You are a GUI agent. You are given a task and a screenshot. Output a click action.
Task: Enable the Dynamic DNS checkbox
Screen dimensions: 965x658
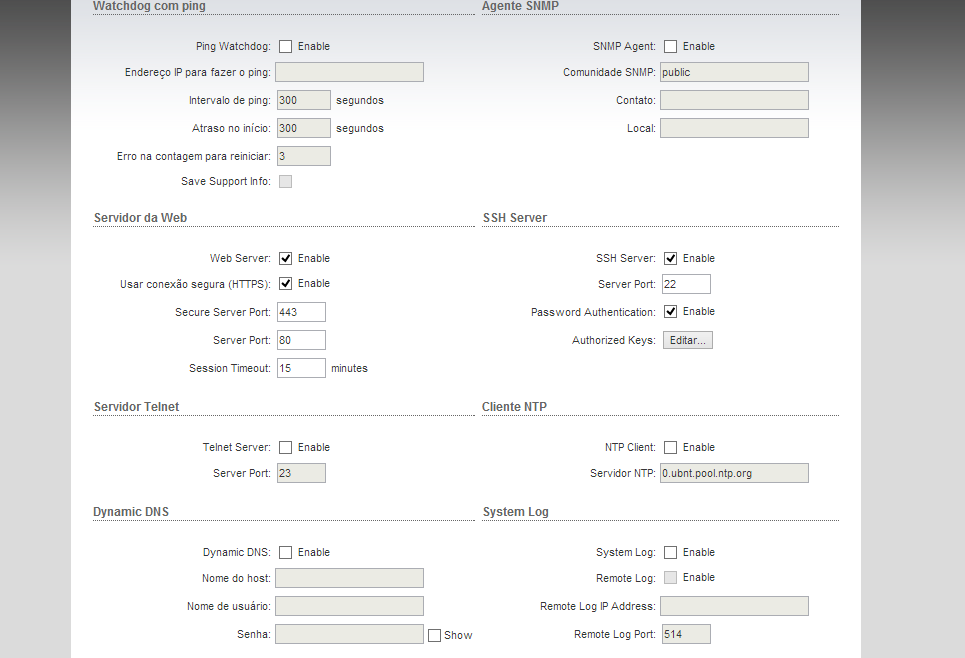pos(285,552)
